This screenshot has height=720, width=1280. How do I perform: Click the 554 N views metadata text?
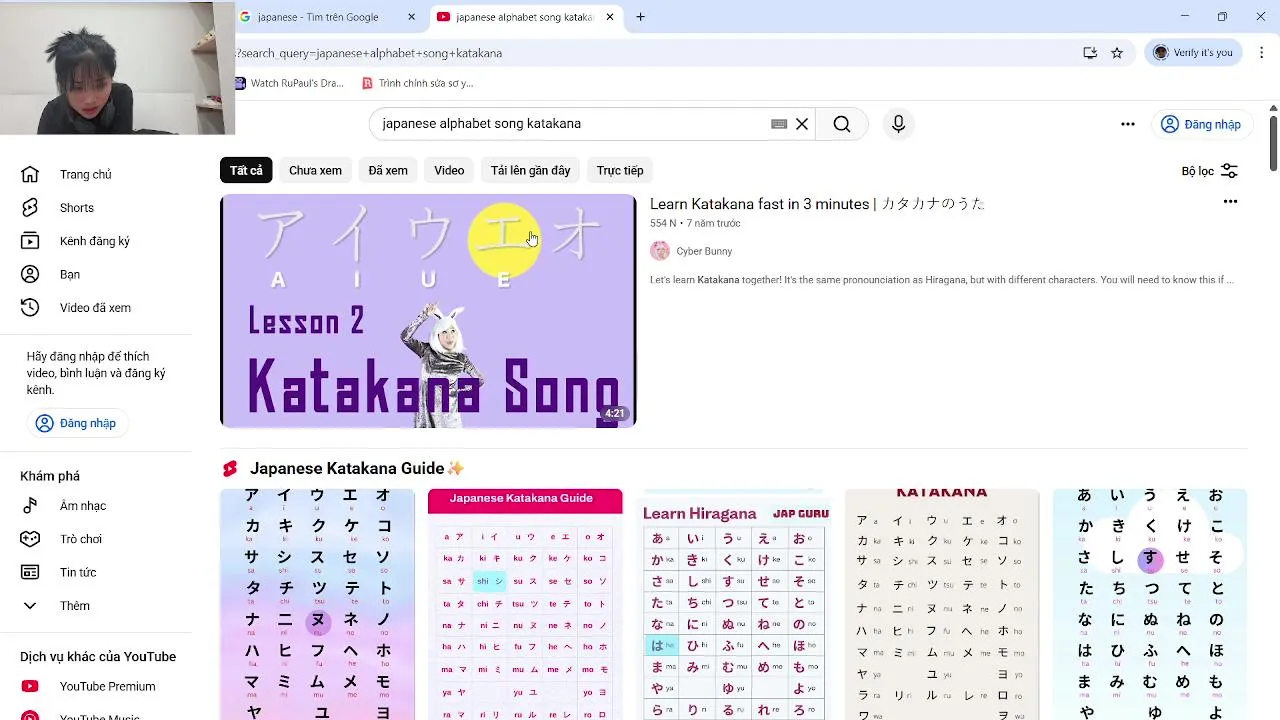coord(663,224)
